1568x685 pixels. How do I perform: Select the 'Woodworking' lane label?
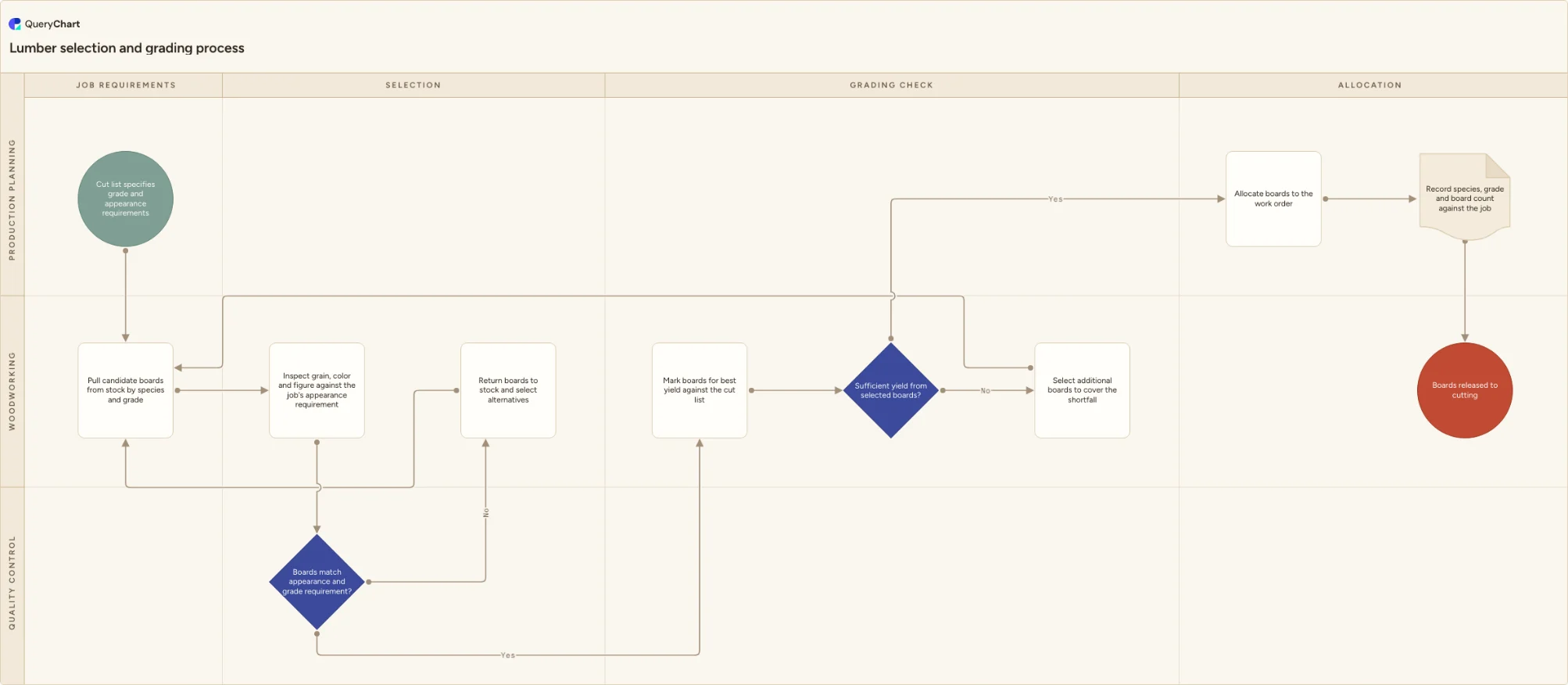[12, 391]
